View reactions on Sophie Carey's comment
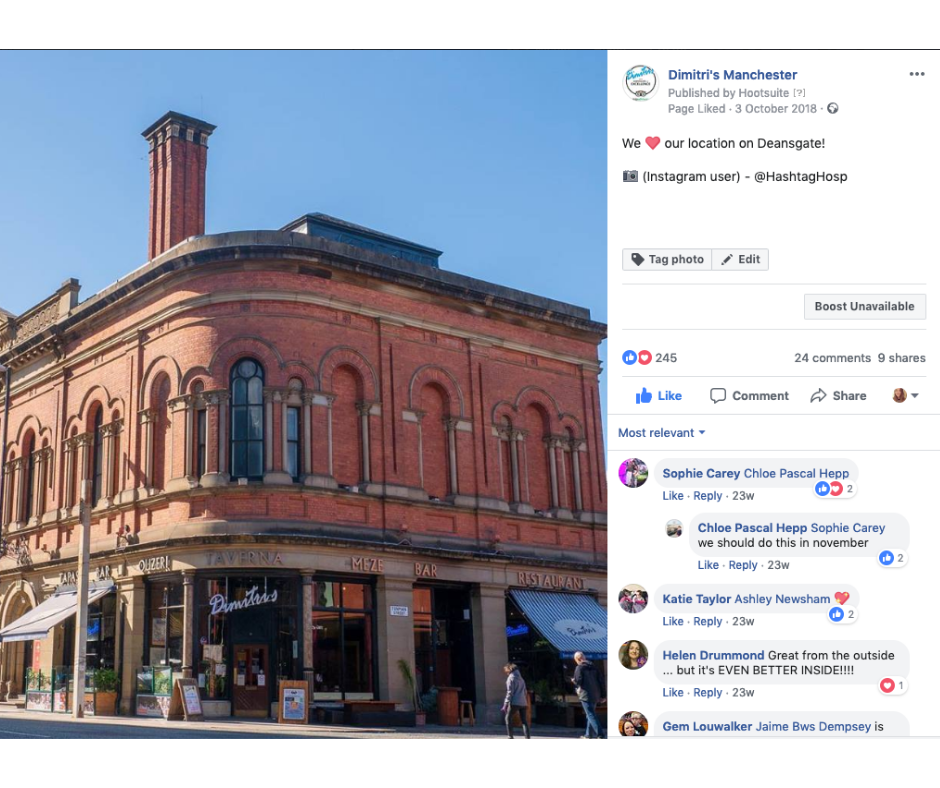 pyautogui.click(x=834, y=489)
